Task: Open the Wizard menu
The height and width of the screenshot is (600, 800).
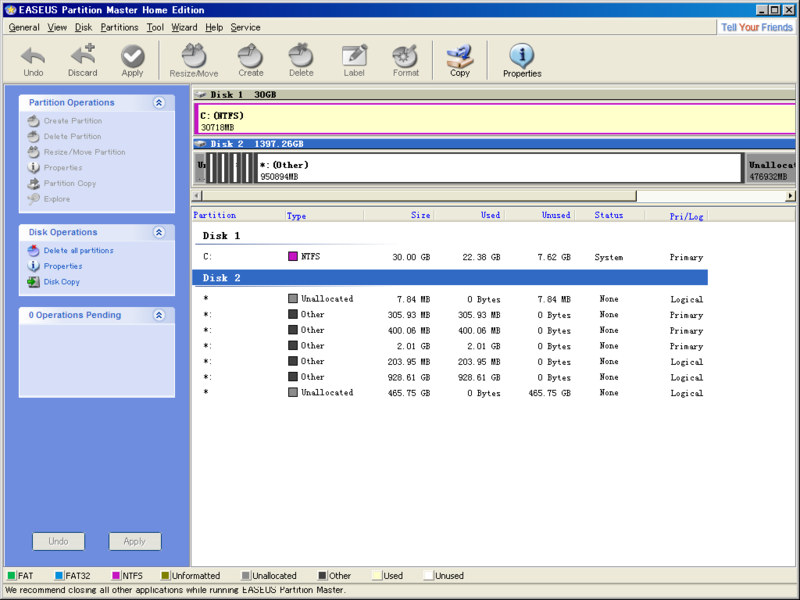Action: click(184, 28)
